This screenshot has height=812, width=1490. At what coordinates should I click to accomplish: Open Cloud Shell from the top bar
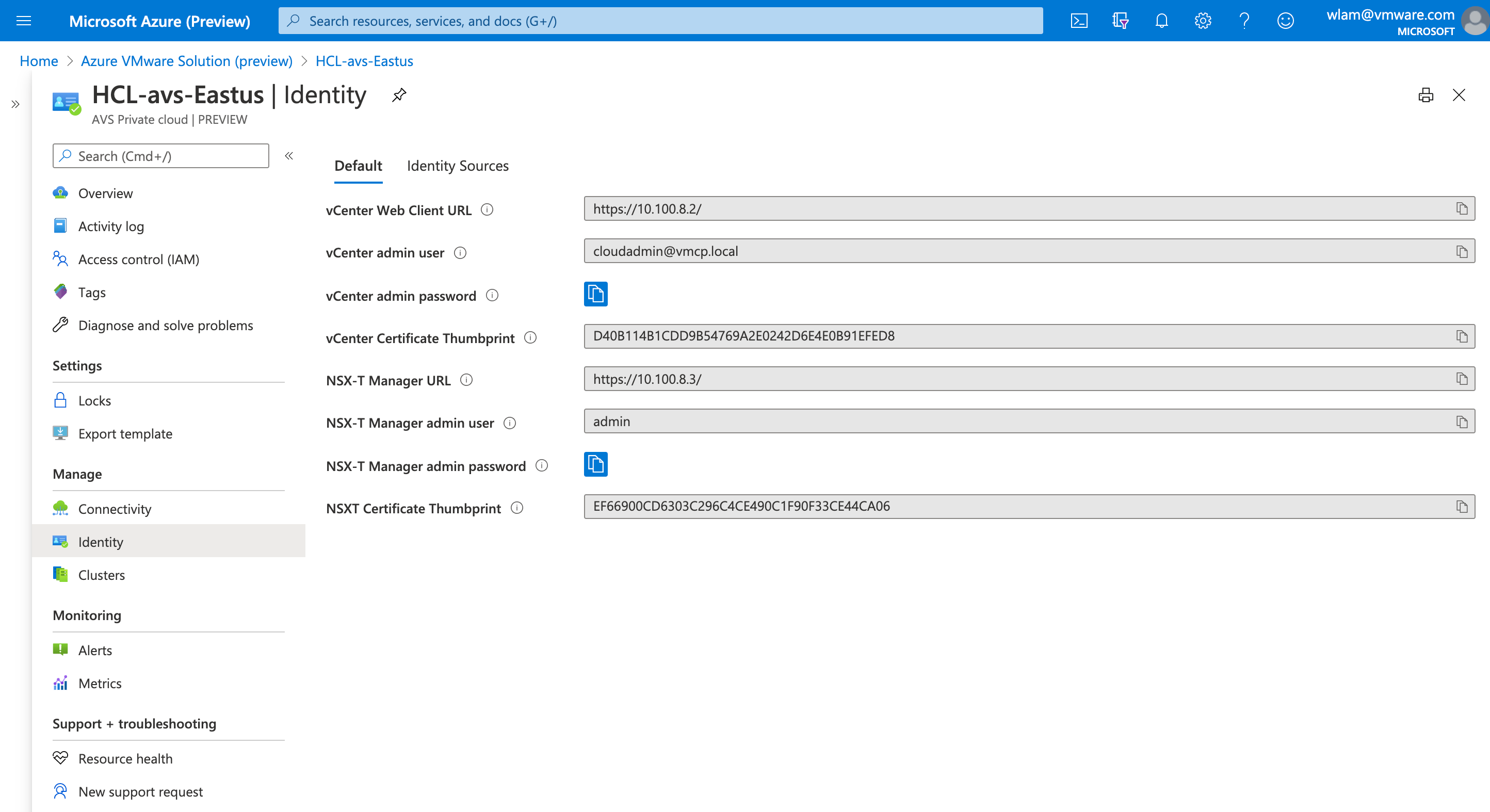(x=1079, y=20)
